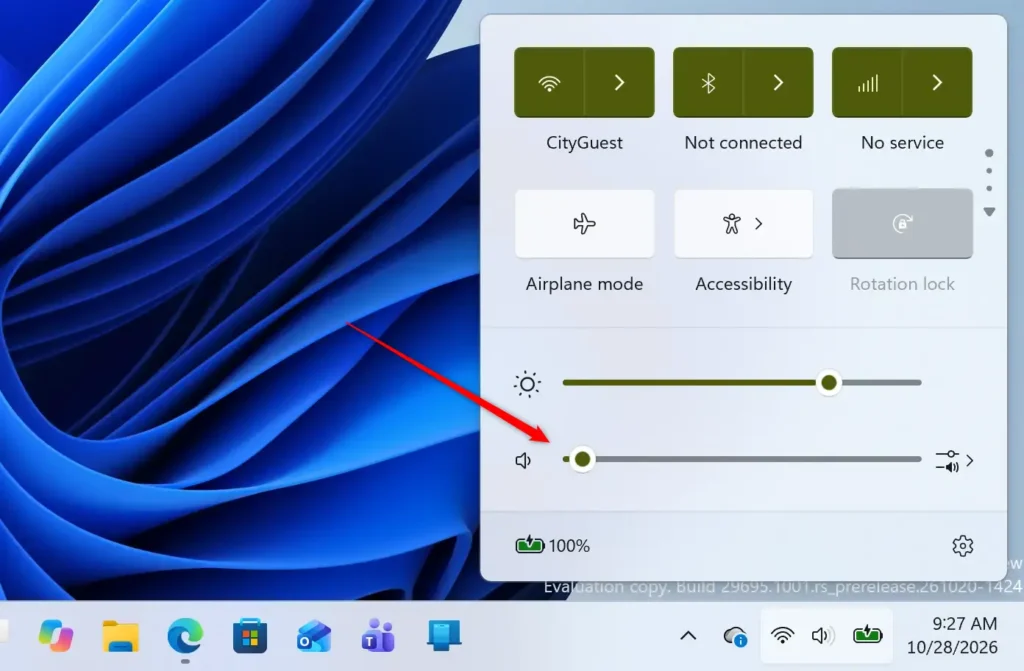
Task: Click the Wi-Fi icon in system tray
Action: [782, 635]
